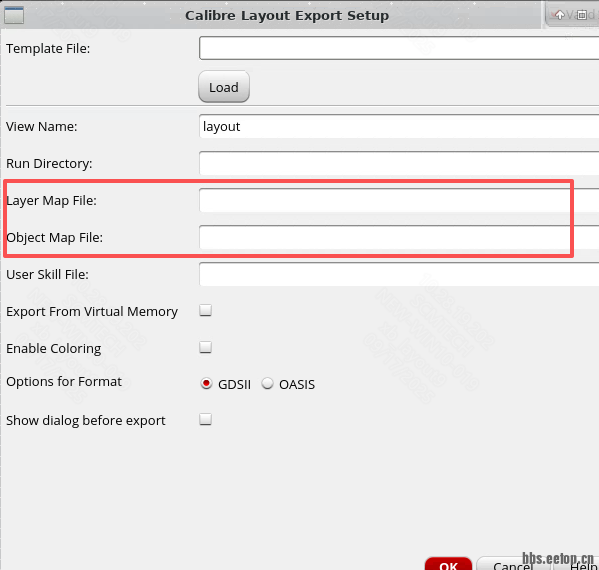
Task: Select the GDSII format radio button
Action: (206, 383)
